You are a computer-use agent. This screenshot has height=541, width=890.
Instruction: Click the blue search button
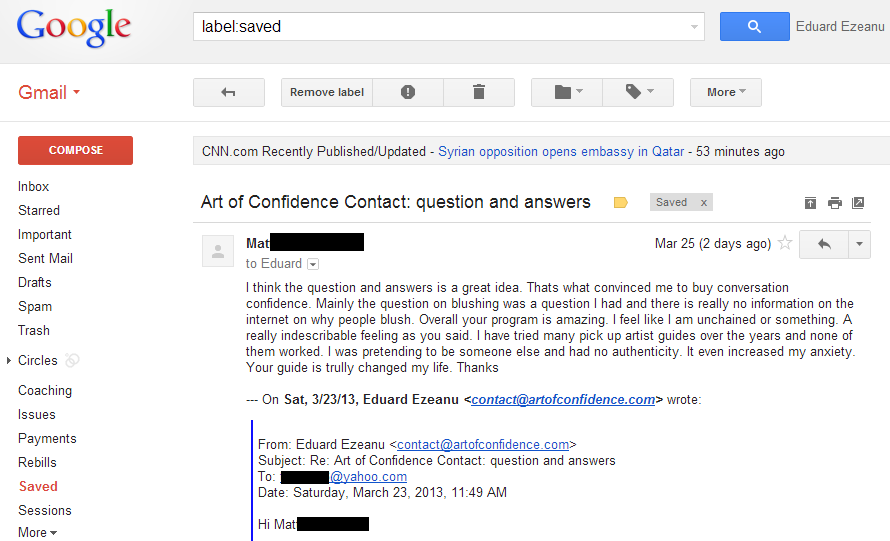pos(754,27)
